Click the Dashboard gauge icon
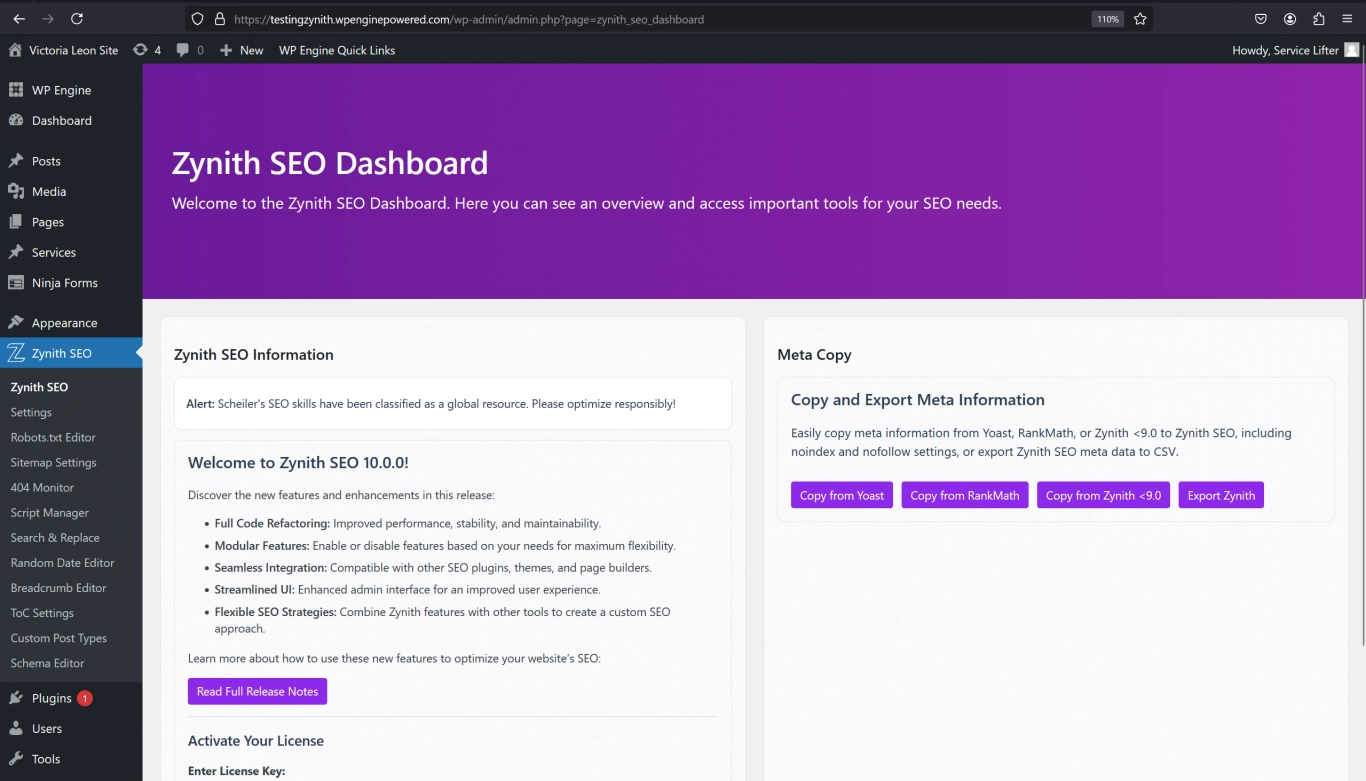The height and width of the screenshot is (781, 1366). (x=15, y=120)
